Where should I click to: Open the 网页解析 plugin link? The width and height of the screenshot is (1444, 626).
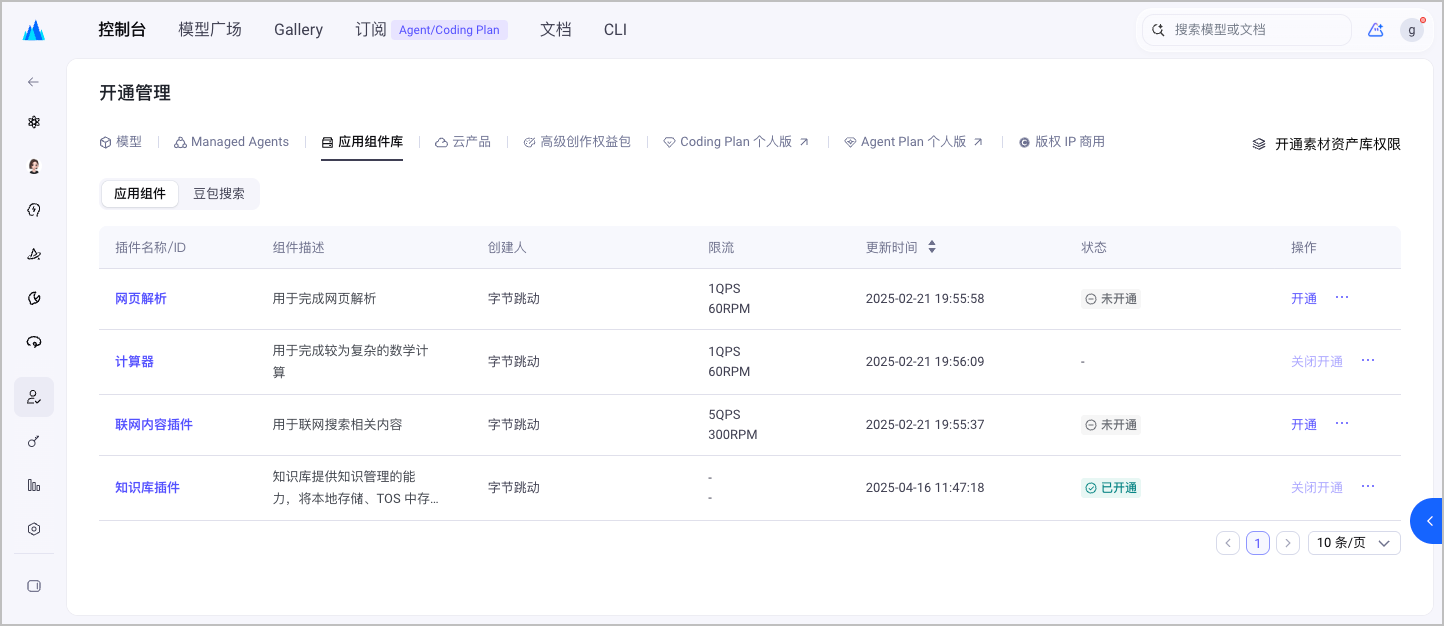[x=141, y=299]
